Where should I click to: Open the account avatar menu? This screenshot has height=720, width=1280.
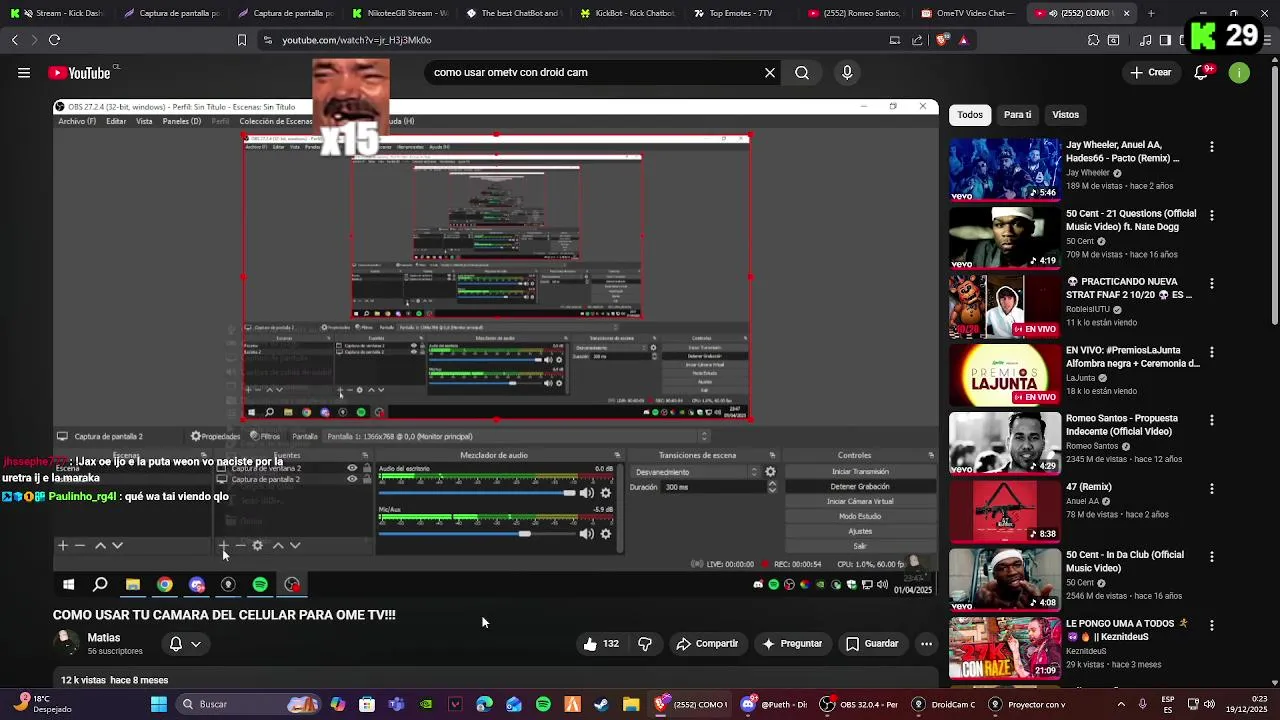click(1239, 73)
